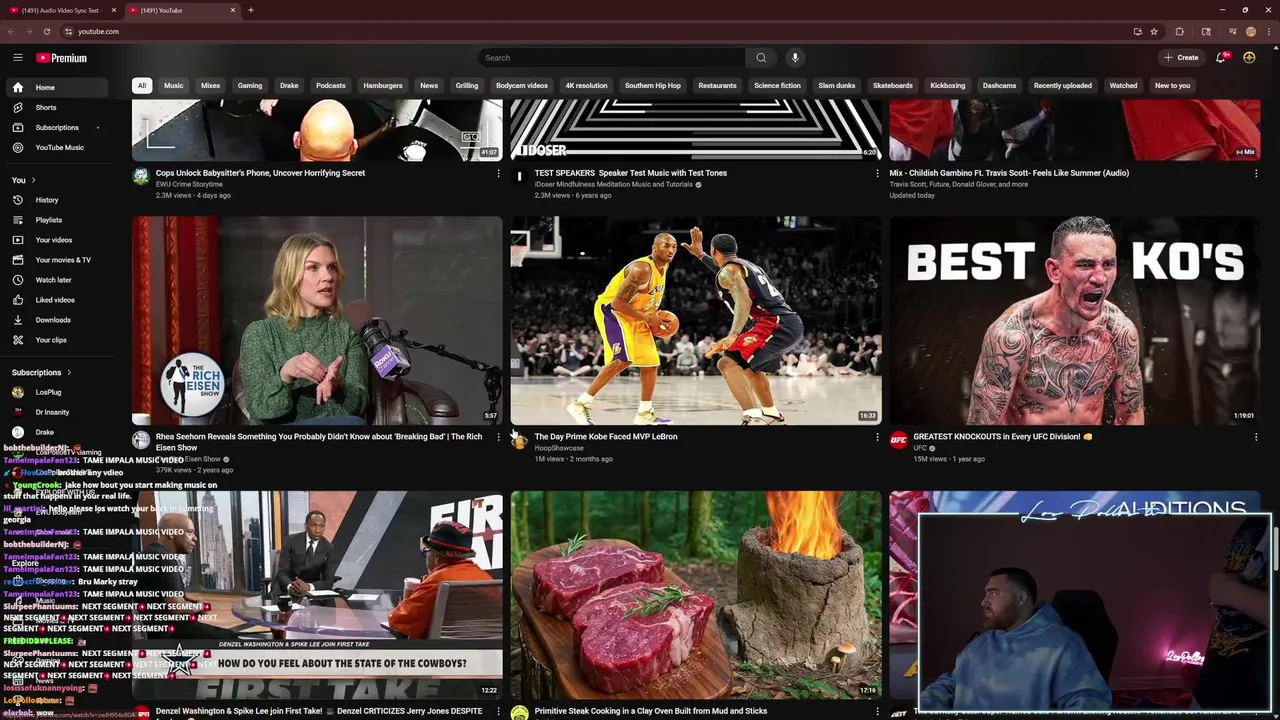Click the YouTube Premium logo
The image size is (1280, 720).
[62, 58]
